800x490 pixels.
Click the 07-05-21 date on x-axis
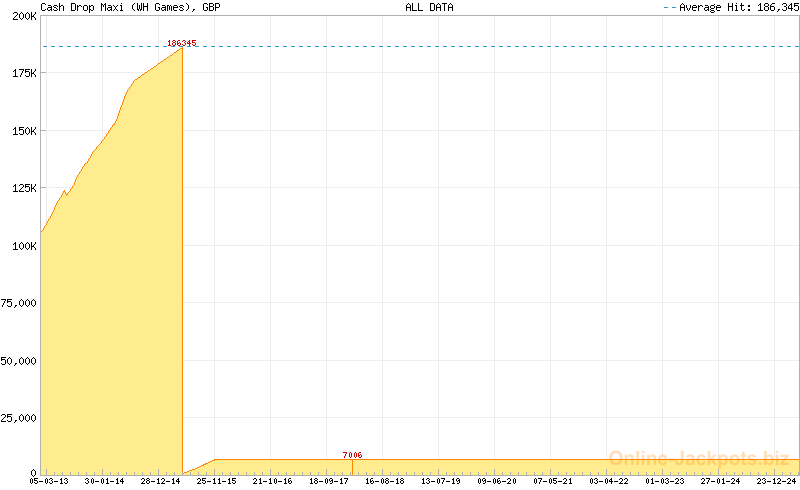coord(553,481)
